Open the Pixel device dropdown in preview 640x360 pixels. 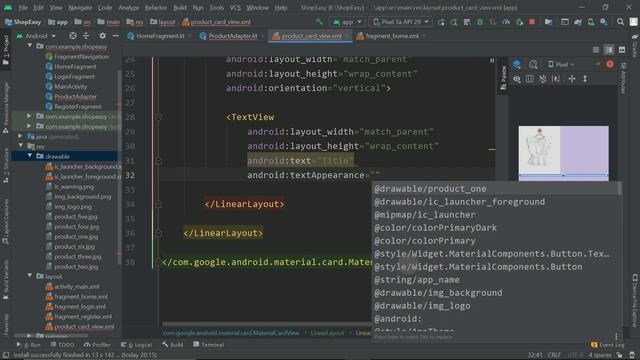[x=561, y=64]
